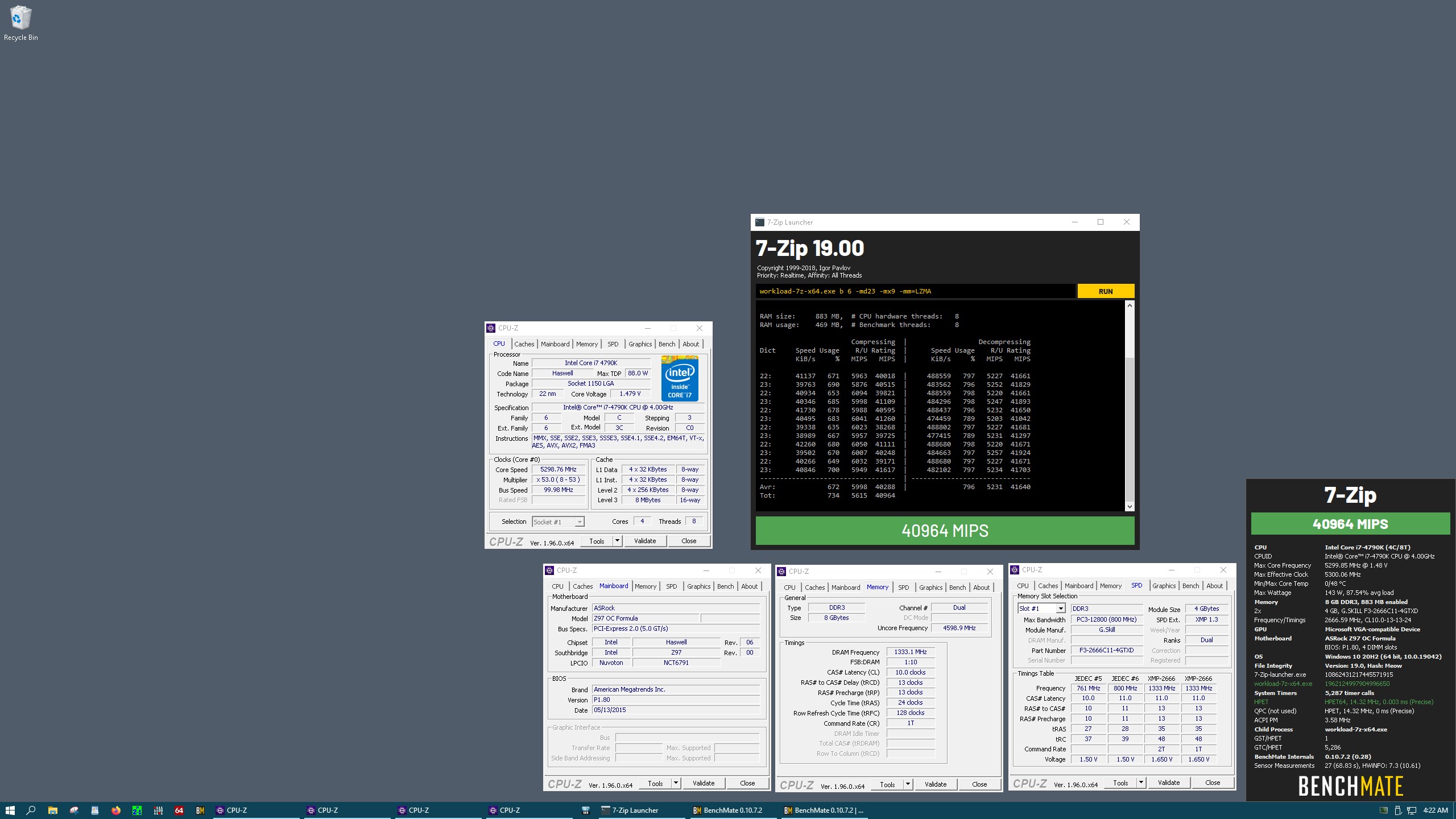Open the Slot #1 memory slot dropdown
The width and height of the screenshot is (1456, 819).
1041,609
